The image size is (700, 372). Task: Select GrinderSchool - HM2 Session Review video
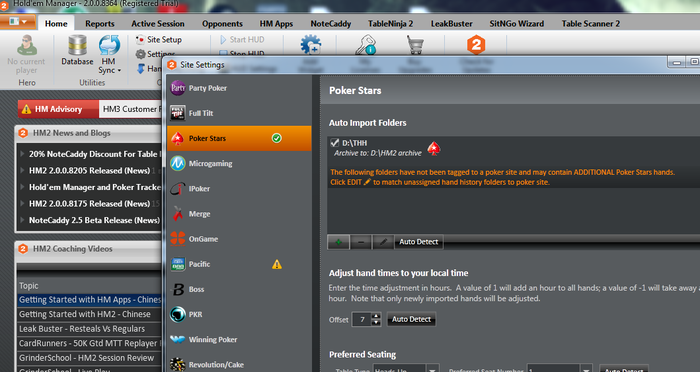pos(89,358)
